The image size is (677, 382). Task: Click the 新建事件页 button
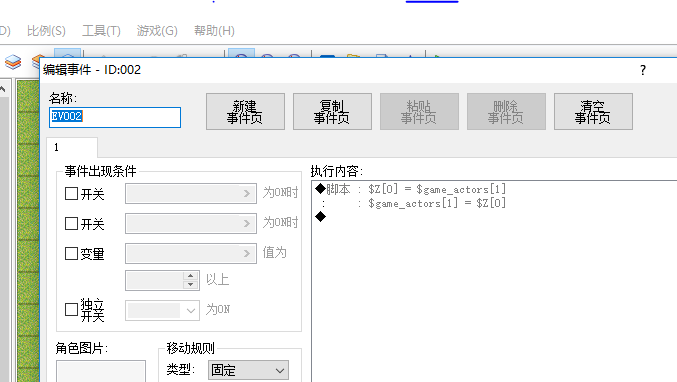pyautogui.click(x=245, y=111)
